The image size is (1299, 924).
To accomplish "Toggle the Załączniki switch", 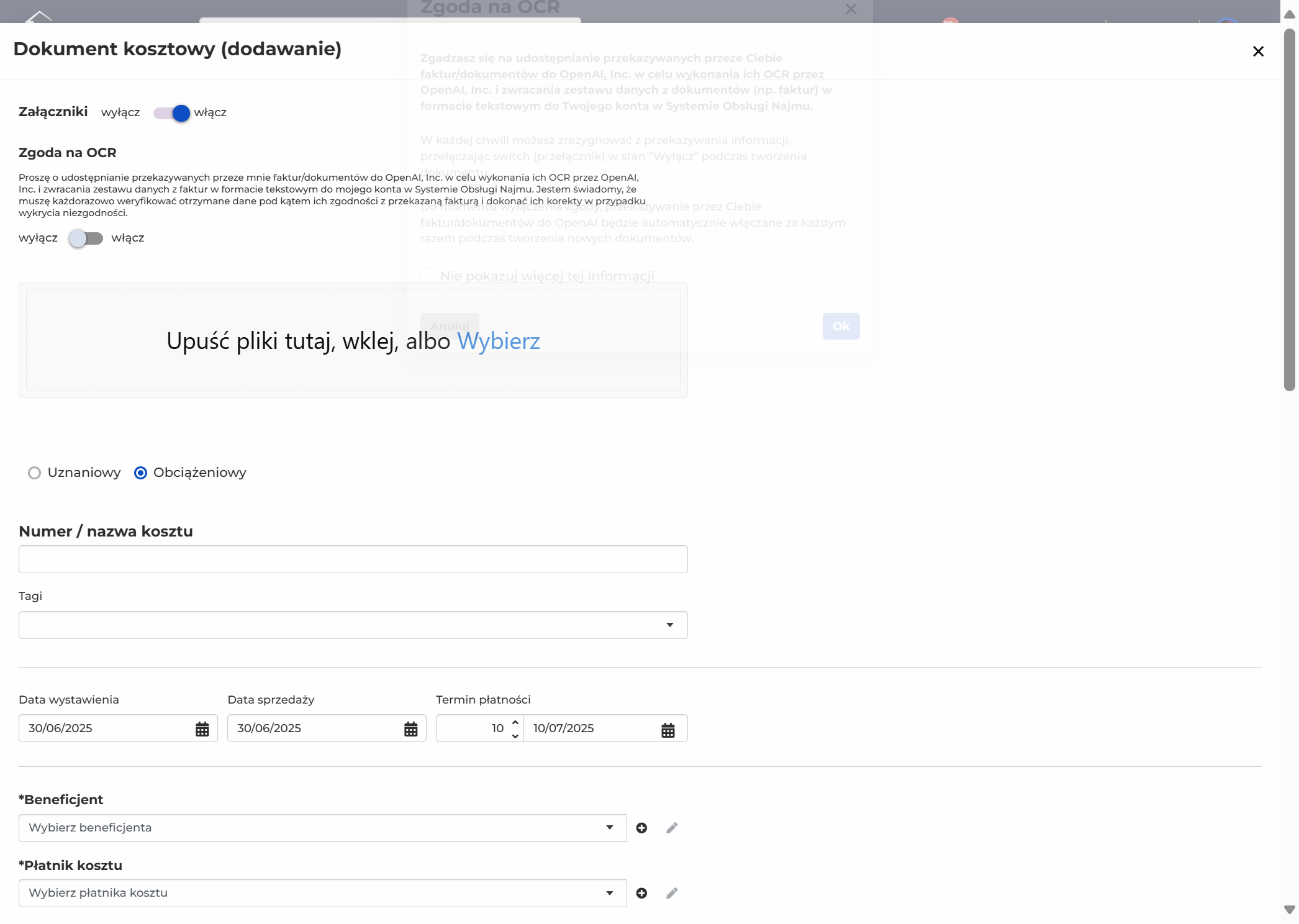I will coord(171,113).
